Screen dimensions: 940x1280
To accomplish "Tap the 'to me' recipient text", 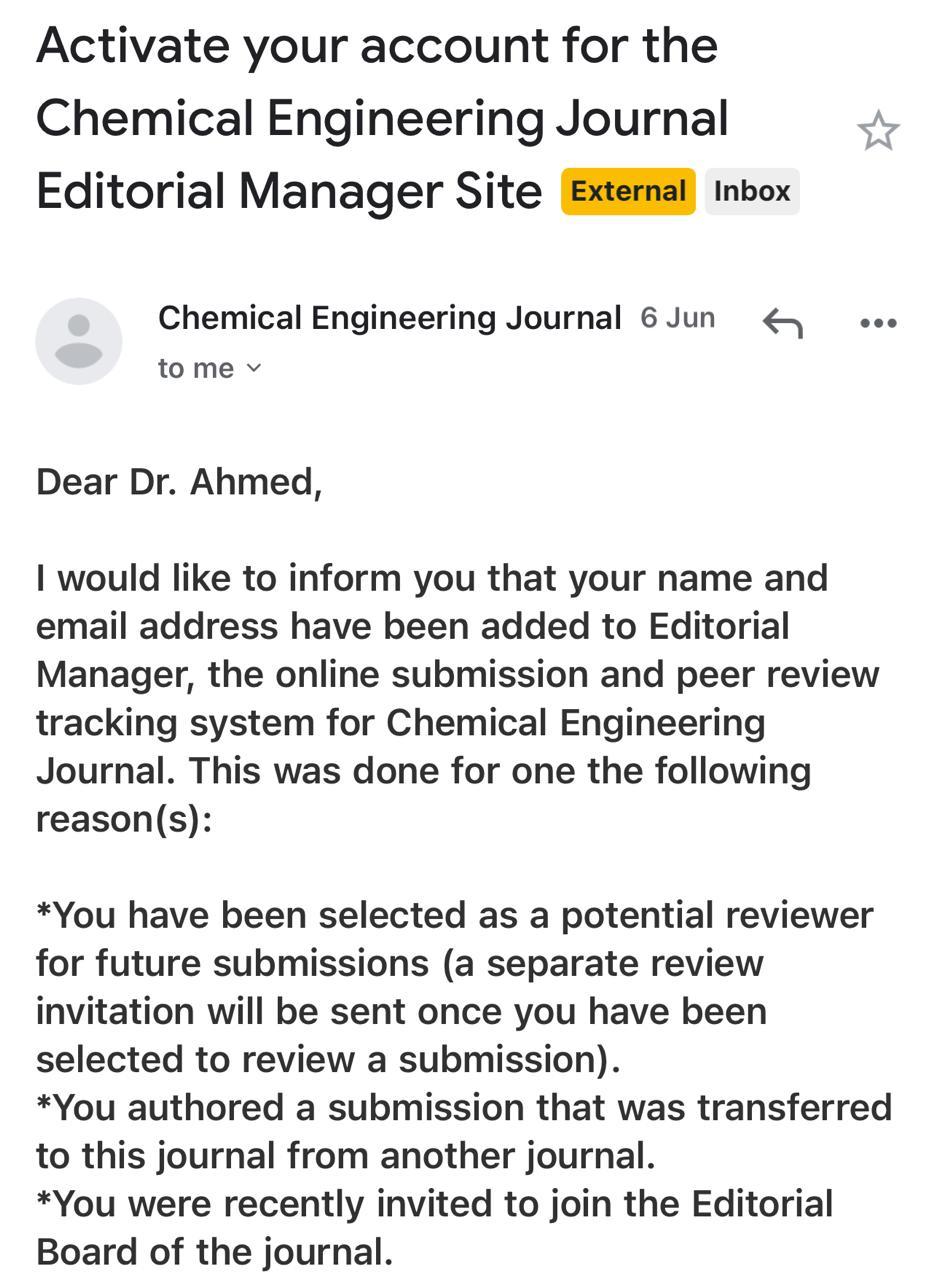I will click(x=196, y=368).
